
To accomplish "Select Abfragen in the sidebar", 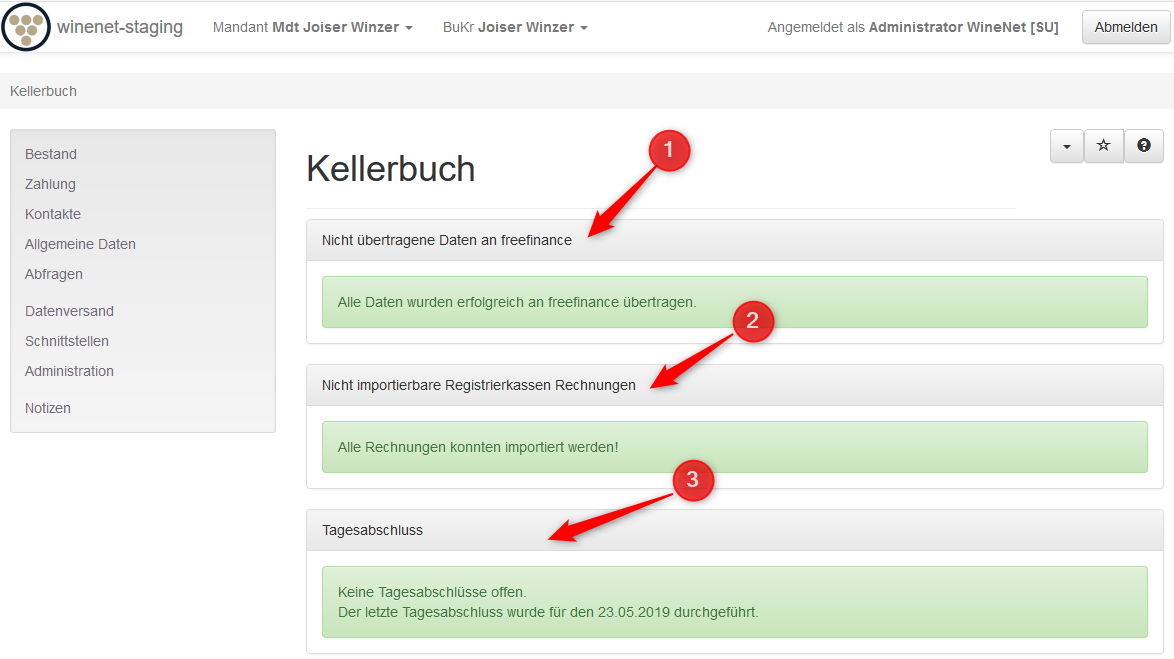I will point(54,274).
